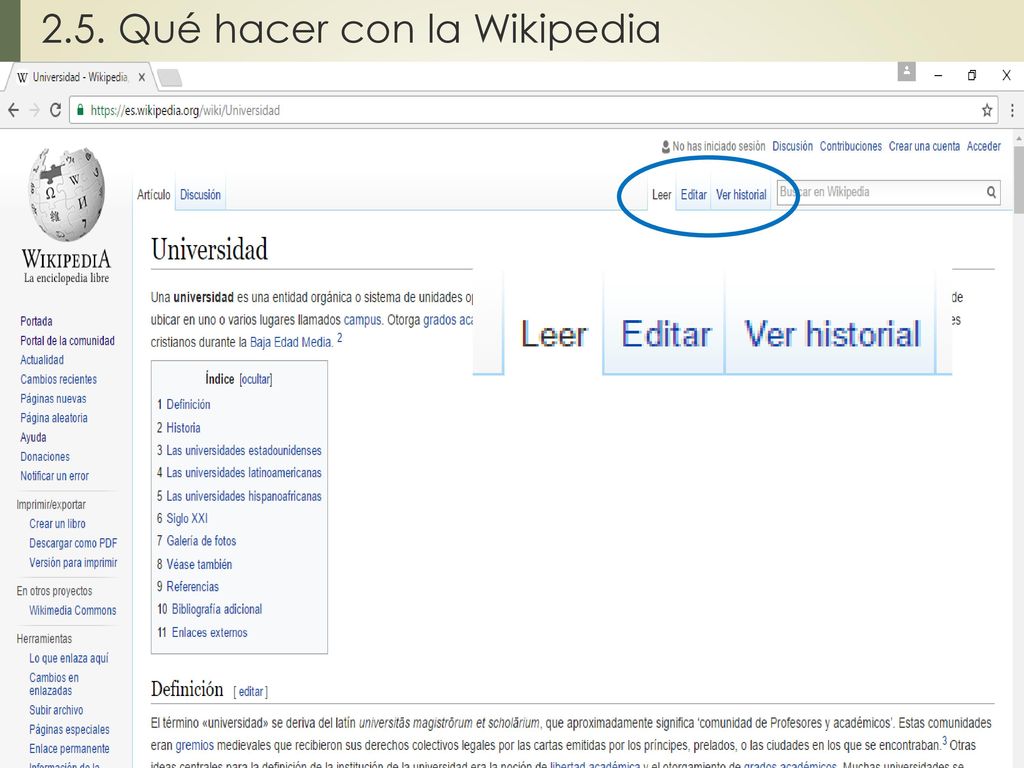
Task: Open the Actualidad sidebar link
Action: click(x=42, y=360)
